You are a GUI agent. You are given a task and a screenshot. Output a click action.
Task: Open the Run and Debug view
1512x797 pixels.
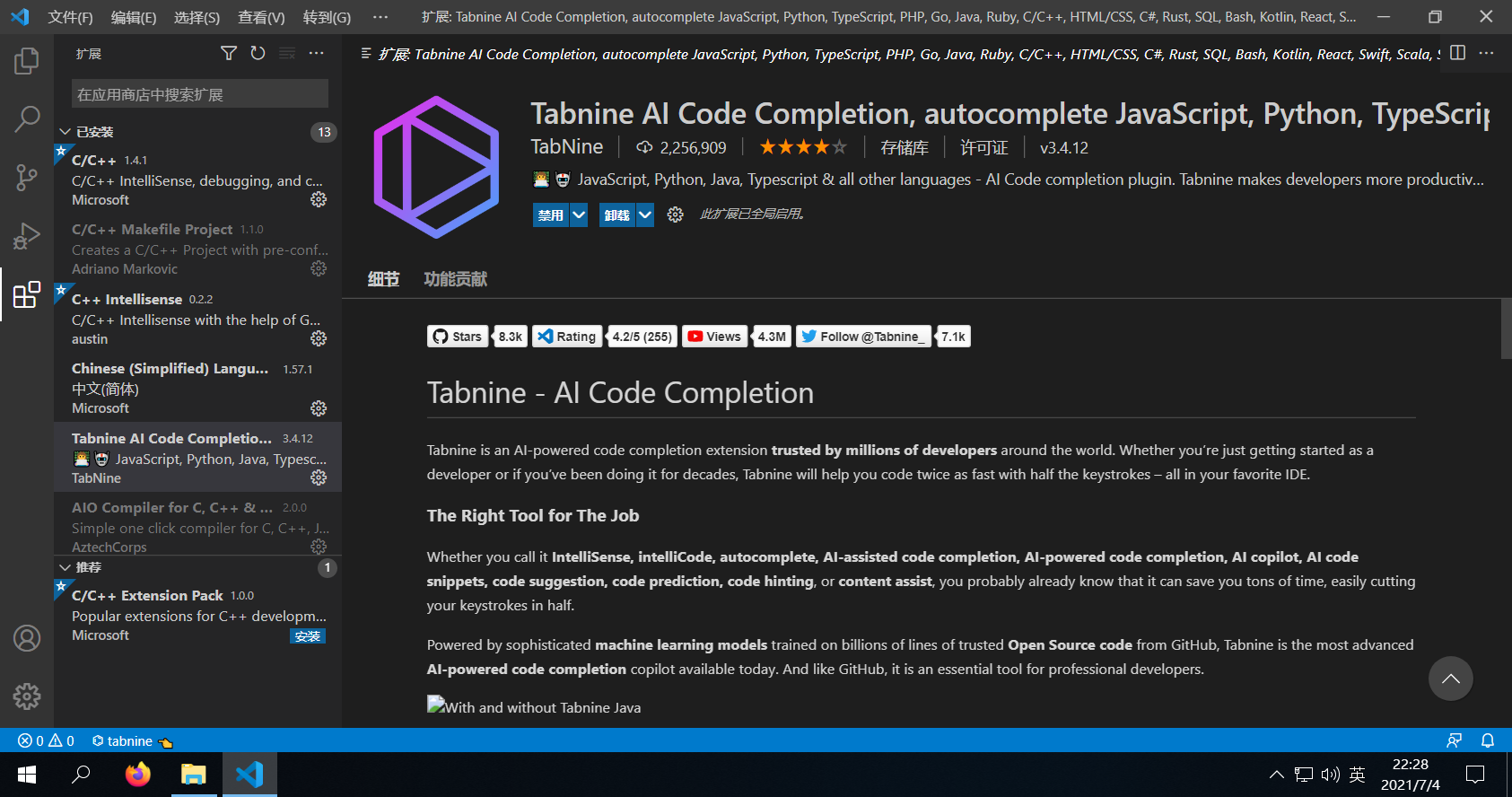coord(27,235)
